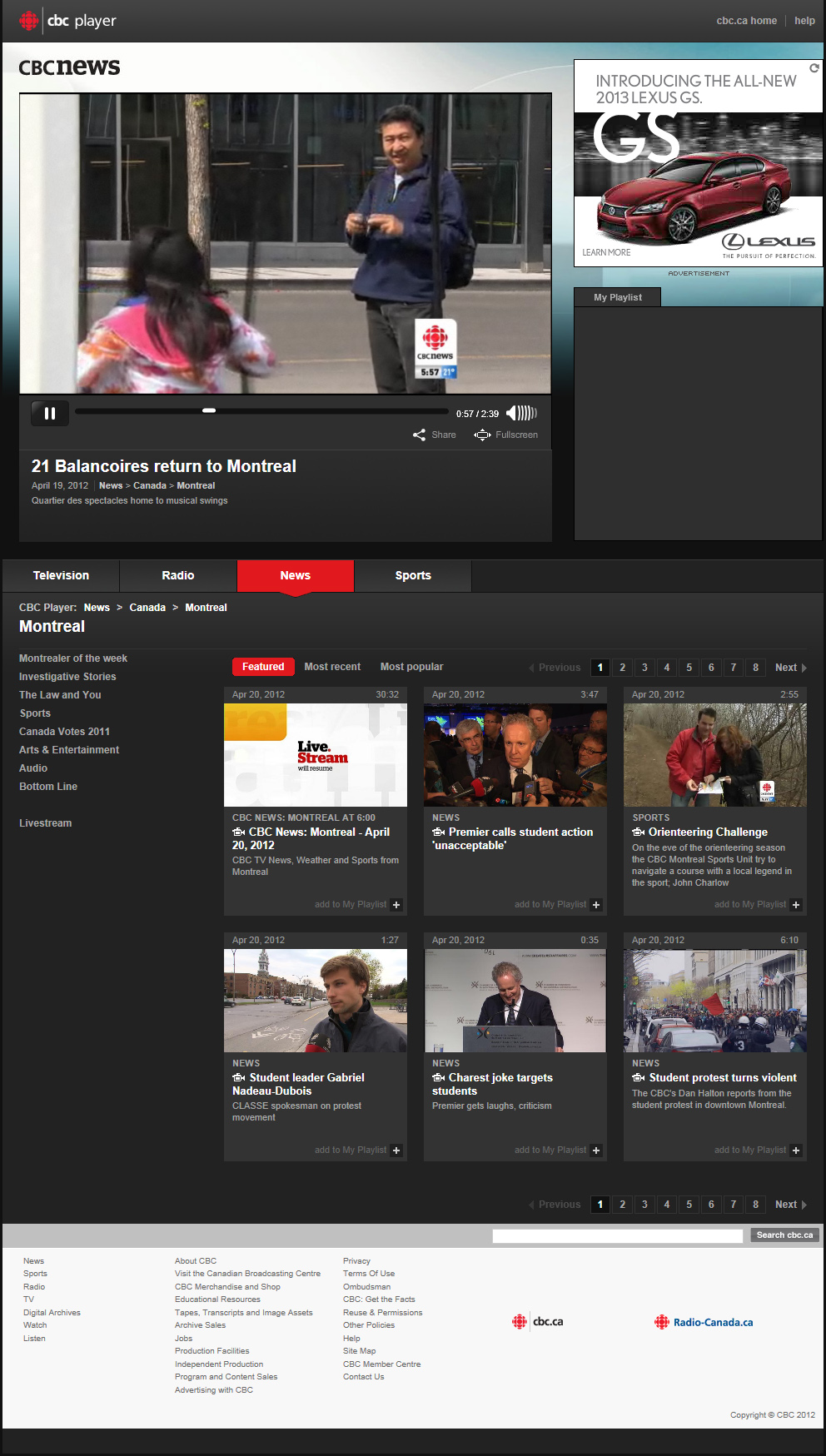Mute the video via the volume icon

pyautogui.click(x=521, y=413)
